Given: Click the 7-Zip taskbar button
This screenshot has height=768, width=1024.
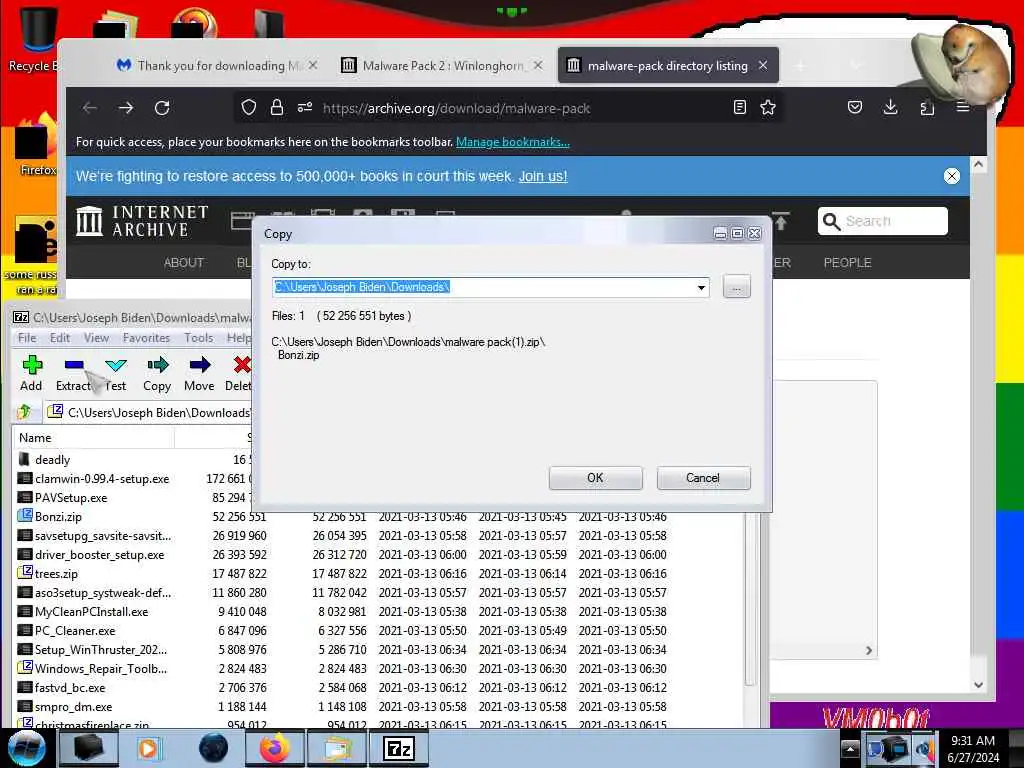Looking at the screenshot, I should pyautogui.click(x=399, y=748).
